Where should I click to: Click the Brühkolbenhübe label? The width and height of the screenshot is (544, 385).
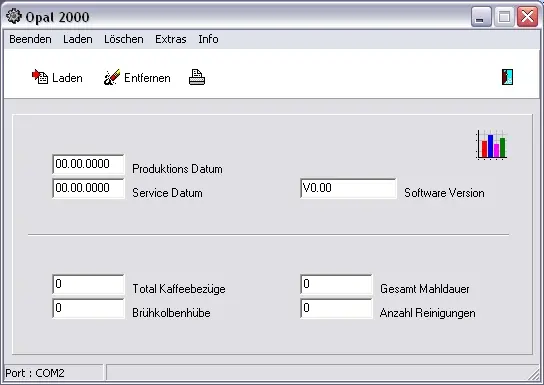(171, 313)
